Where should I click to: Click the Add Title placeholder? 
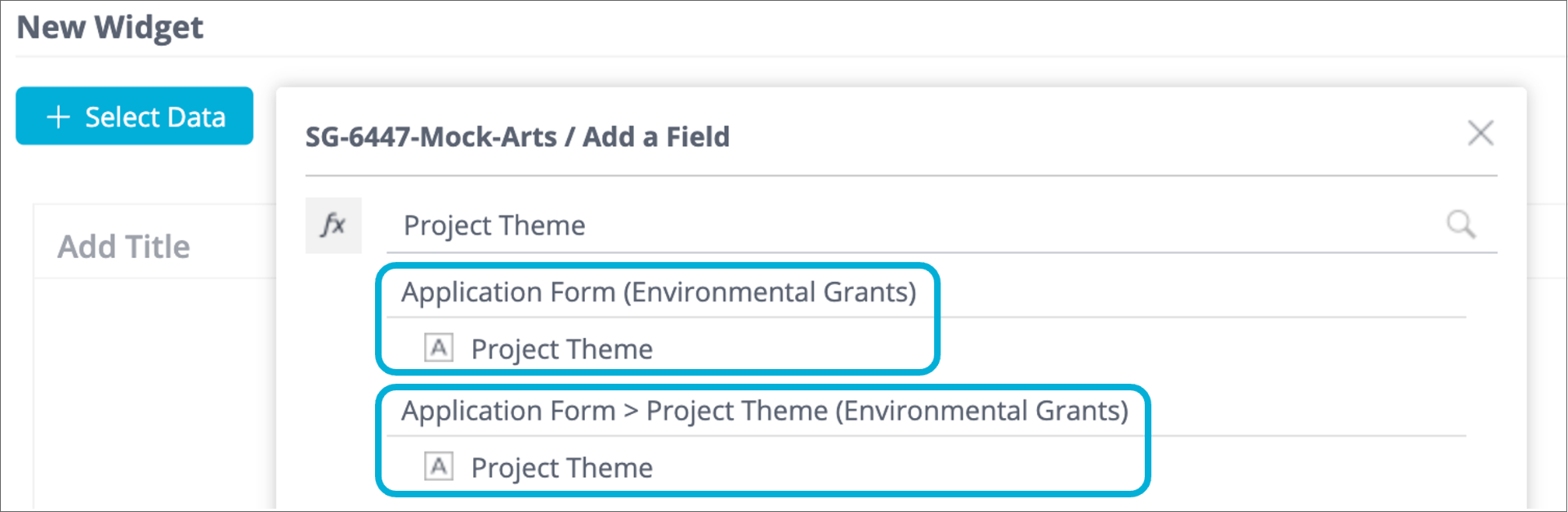(x=123, y=247)
